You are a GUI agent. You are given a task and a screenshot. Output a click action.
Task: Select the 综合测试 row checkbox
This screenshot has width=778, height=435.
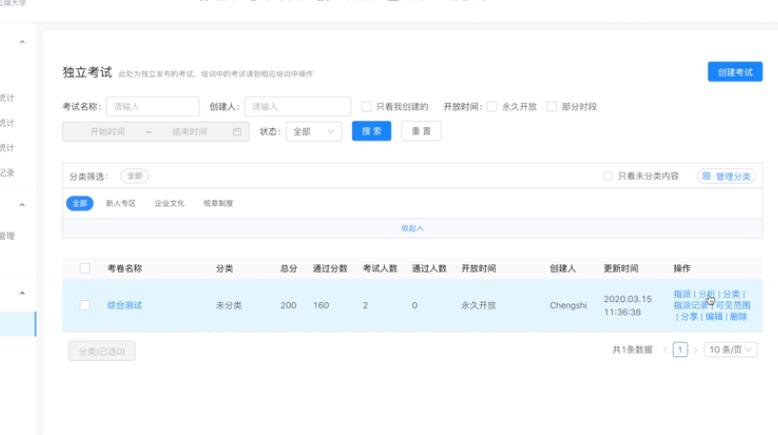tap(85, 305)
